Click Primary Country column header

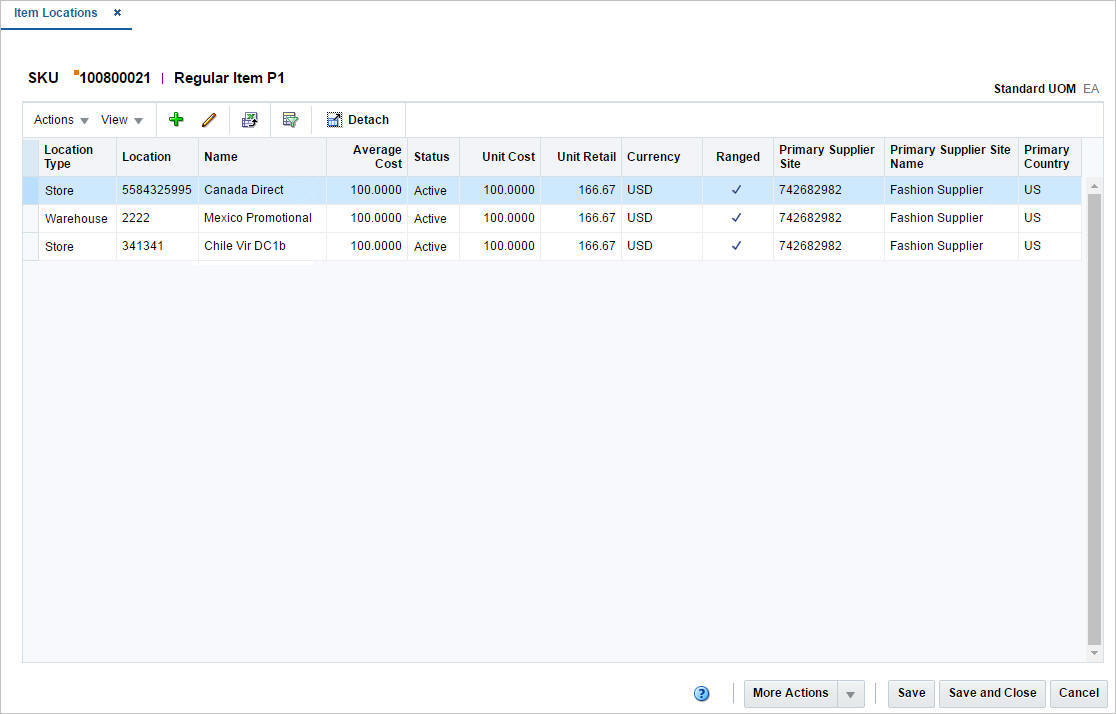pyautogui.click(x=1050, y=157)
